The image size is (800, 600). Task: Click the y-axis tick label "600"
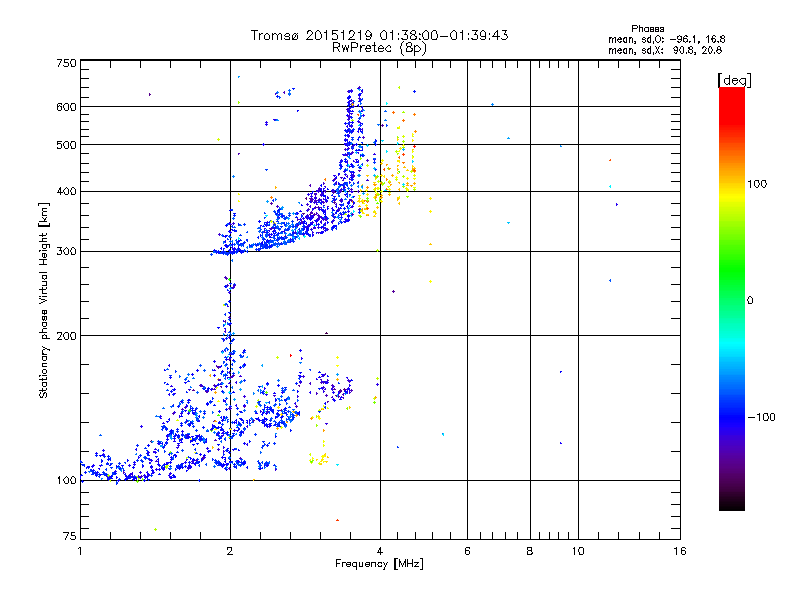(x=66, y=107)
